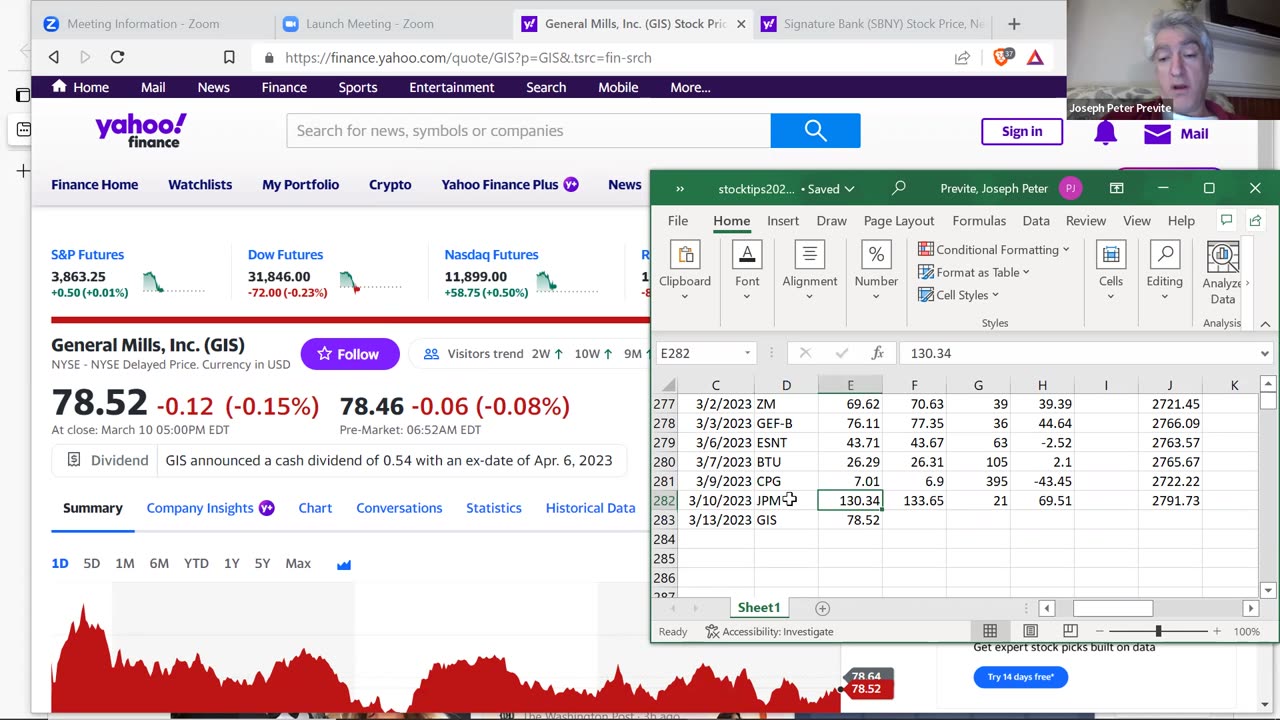Expand Conditional Formatting dropdown

click(x=994, y=250)
